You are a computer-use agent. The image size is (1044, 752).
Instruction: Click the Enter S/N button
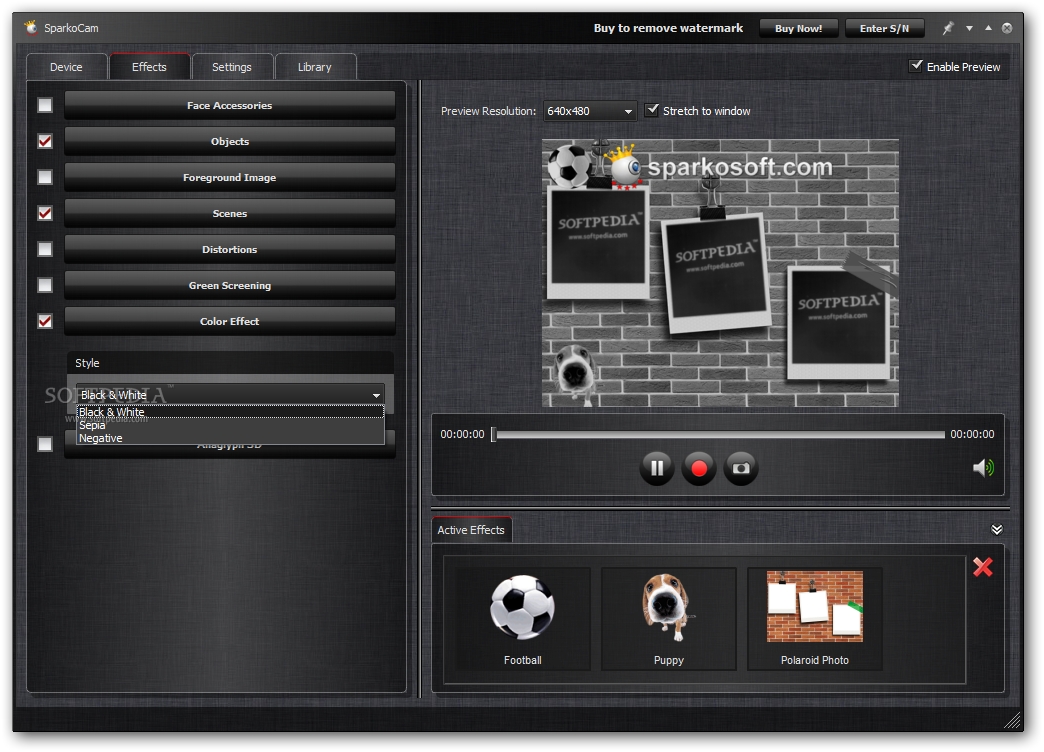pos(884,28)
